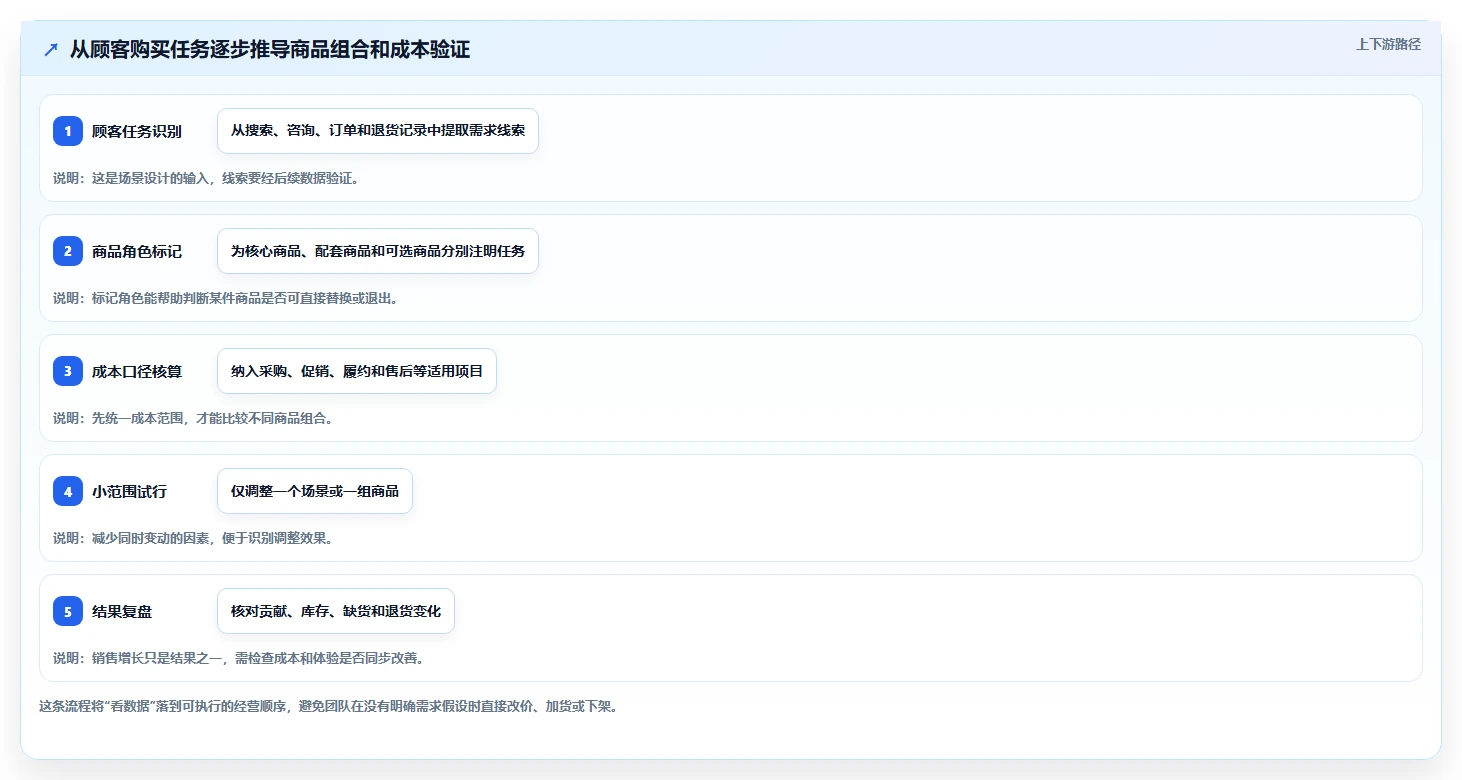This screenshot has height=780, width=1462.
Task: Click the step 3 number badge
Action: (x=68, y=371)
